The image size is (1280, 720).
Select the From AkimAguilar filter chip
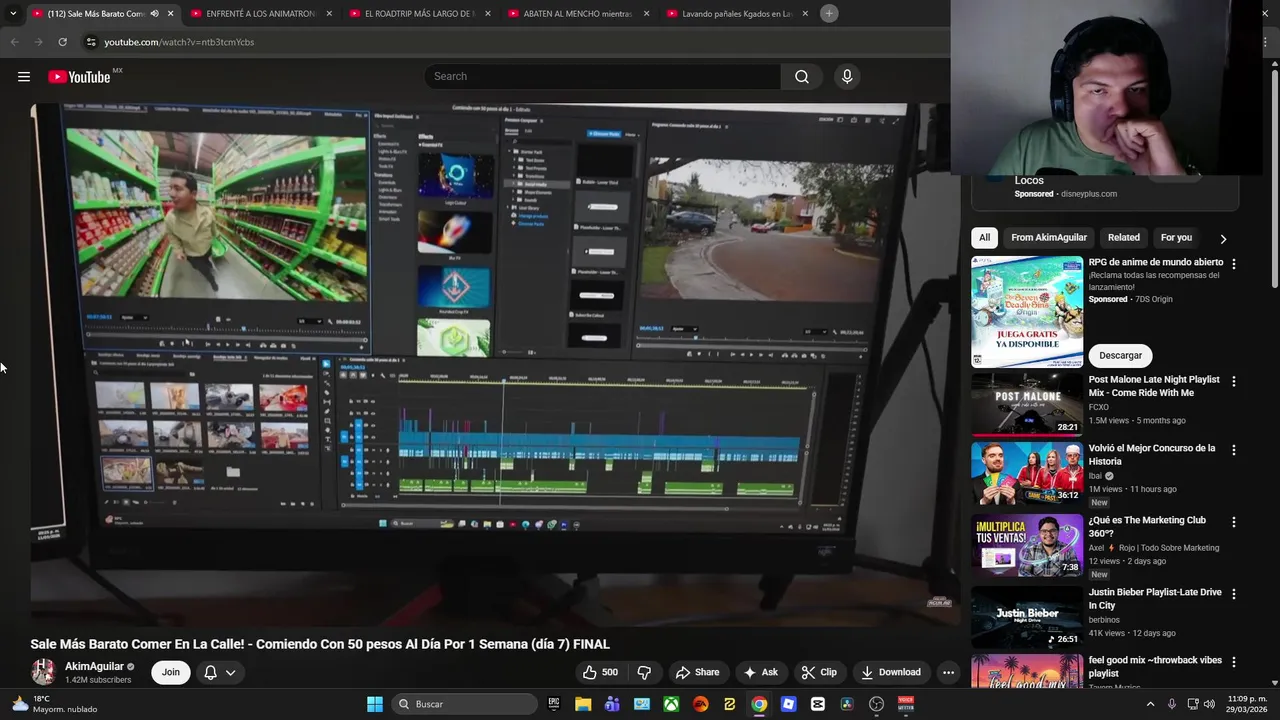click(x=1048, y=238)
